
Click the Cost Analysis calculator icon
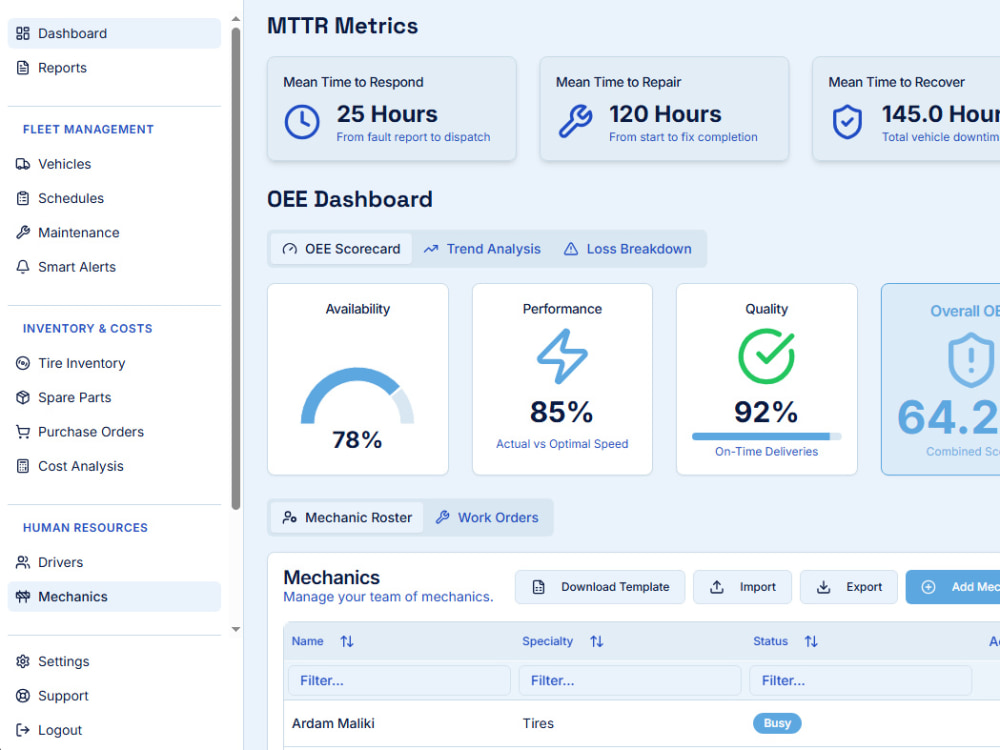click(23, 466)
